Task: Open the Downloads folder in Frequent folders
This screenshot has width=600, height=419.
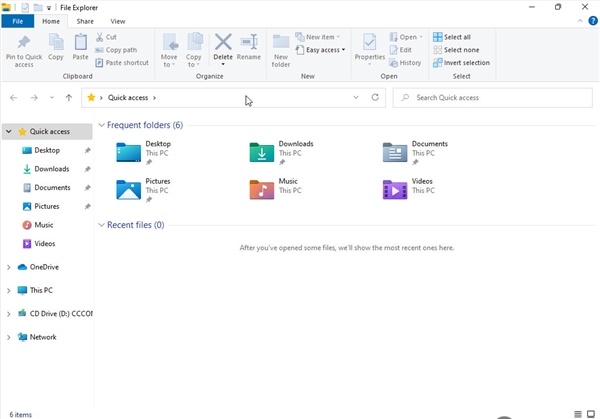Action: 282,152
